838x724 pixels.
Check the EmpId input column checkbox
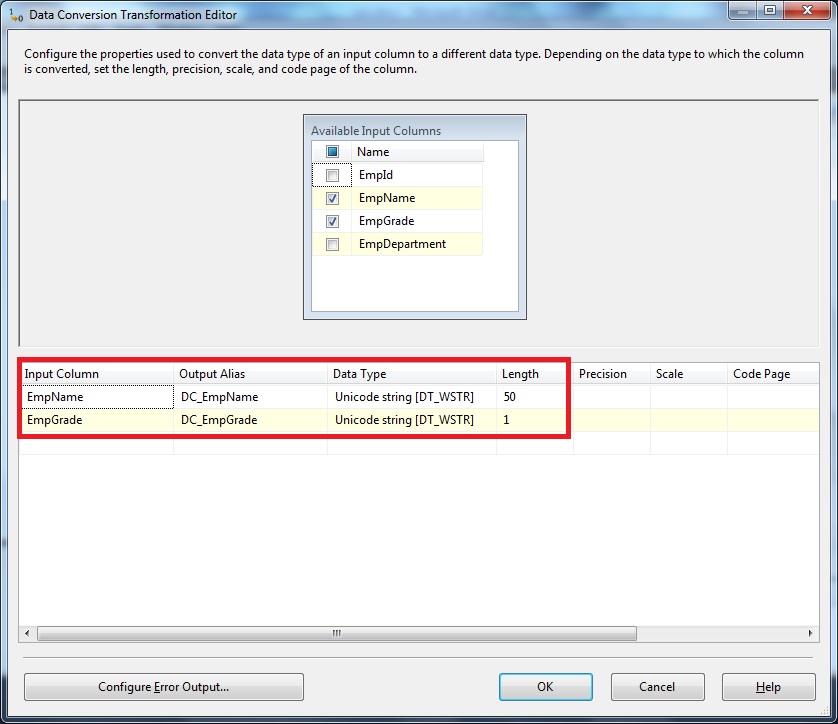tap(332, 175)
